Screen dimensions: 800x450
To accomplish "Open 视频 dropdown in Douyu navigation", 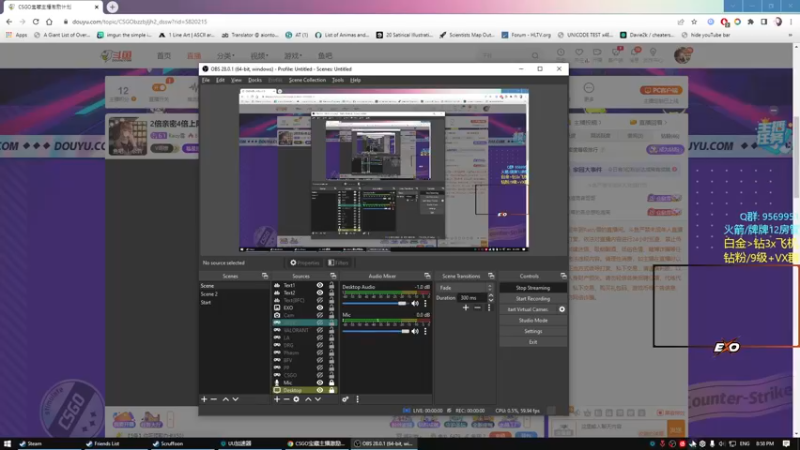I will (259, 56).
